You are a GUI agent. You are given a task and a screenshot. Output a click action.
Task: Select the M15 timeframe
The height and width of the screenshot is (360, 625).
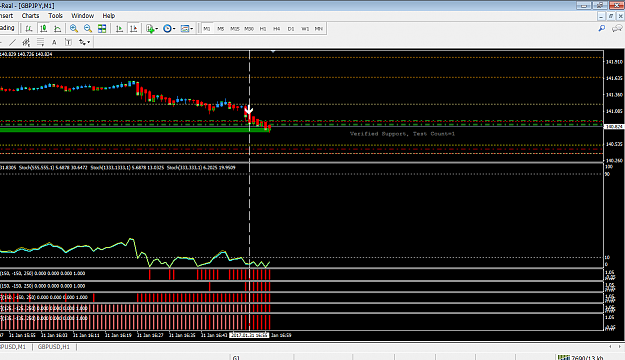click(235, 29)
